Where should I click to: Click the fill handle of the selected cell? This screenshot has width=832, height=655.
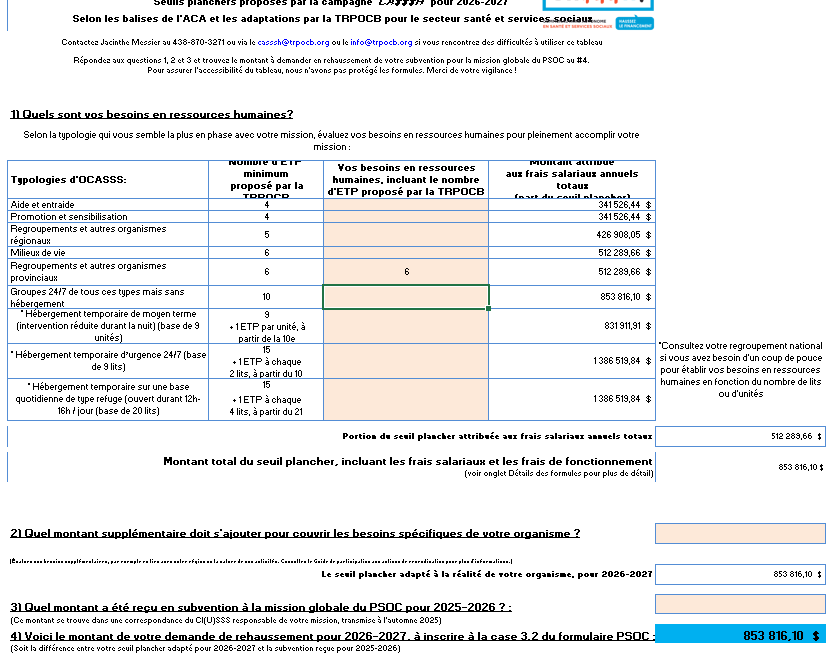point(489,309)
